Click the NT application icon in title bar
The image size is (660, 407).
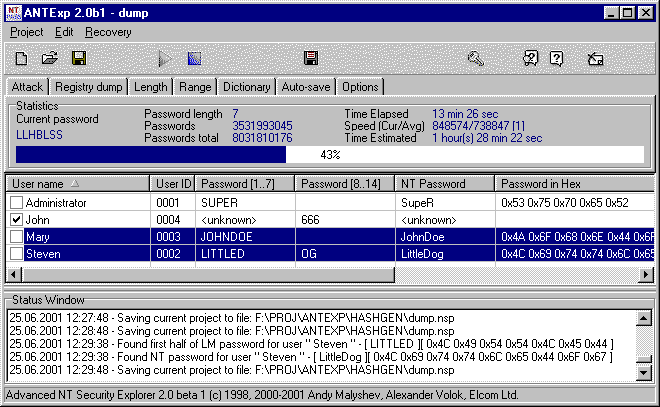pyautogui.click(x=13, y=13)
